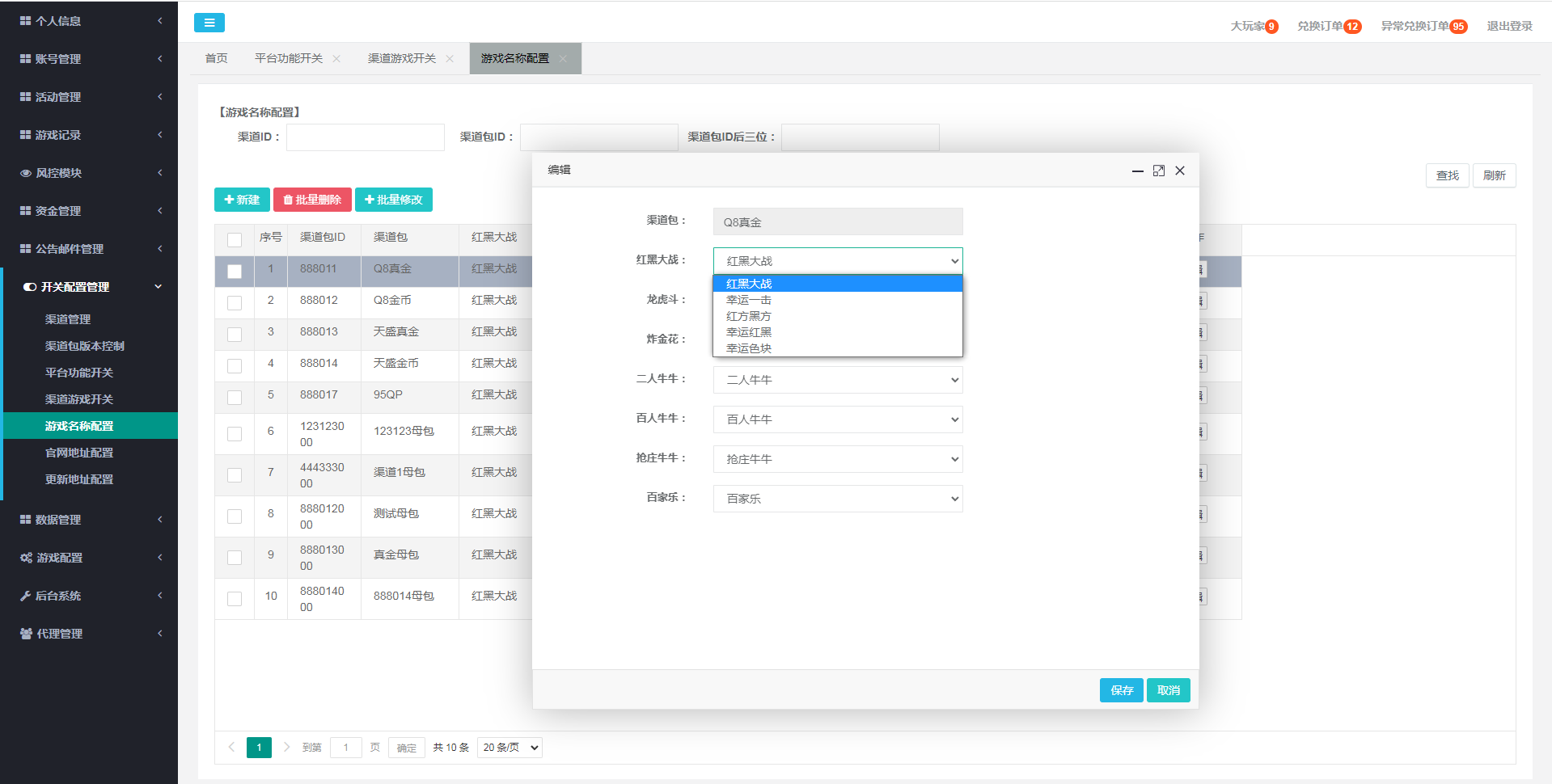Open 渠道管理 in the sidebar menu
The width and height of the screenshot is (1552, 784).
68,319
